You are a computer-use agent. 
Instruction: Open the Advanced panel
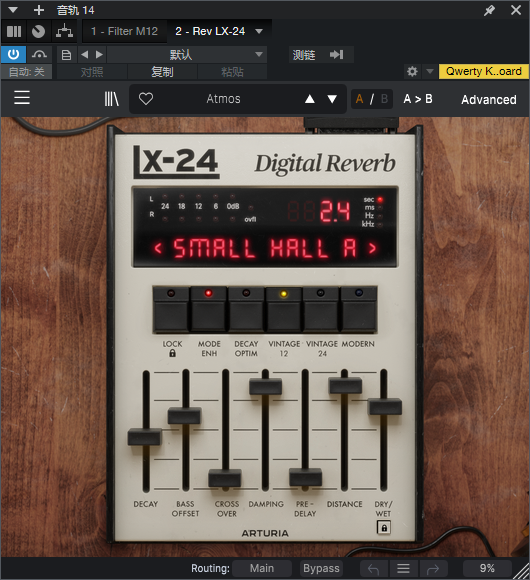click(489, 100)
